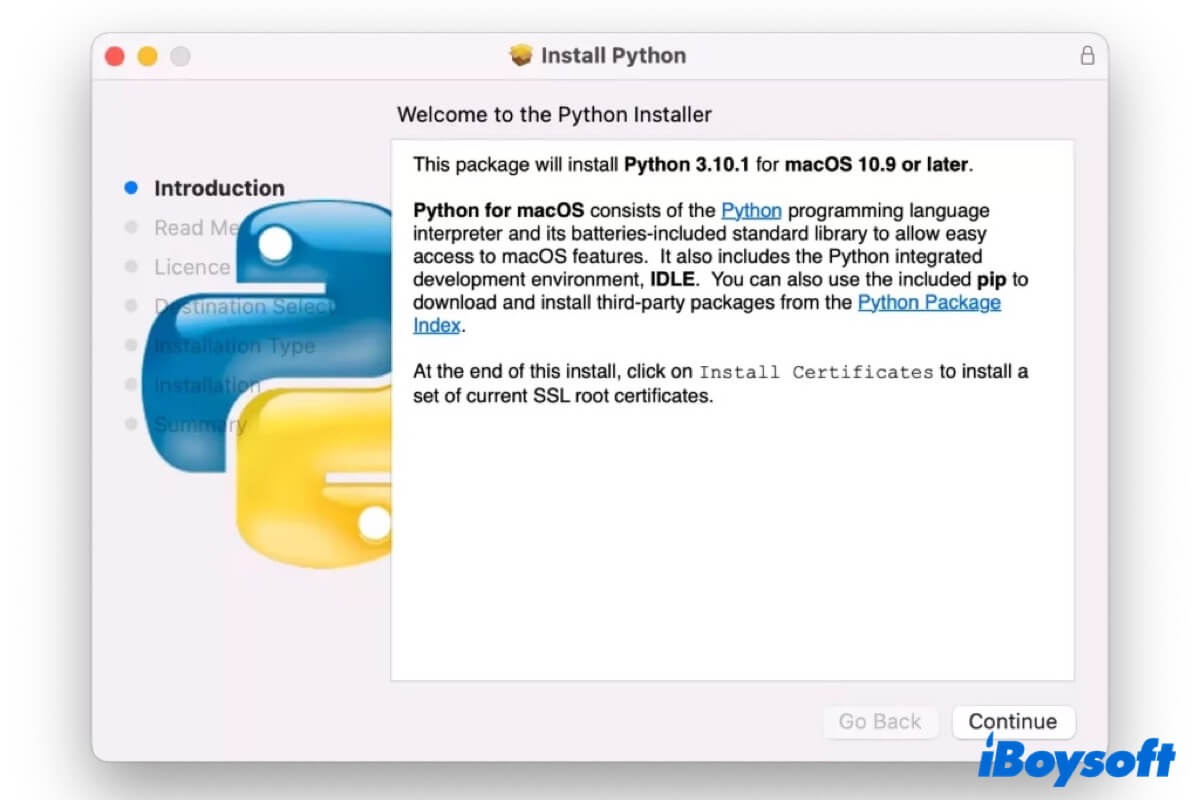Screen dimensions: 1200x800
Task: Click the Install Python window title
Action: (611, 56)
